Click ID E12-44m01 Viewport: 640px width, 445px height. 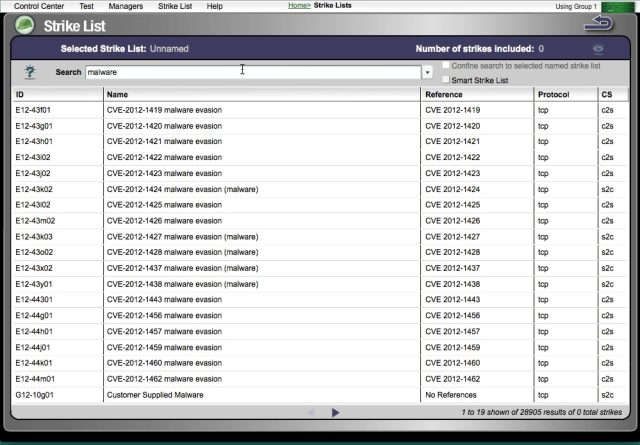click(35, 379)
